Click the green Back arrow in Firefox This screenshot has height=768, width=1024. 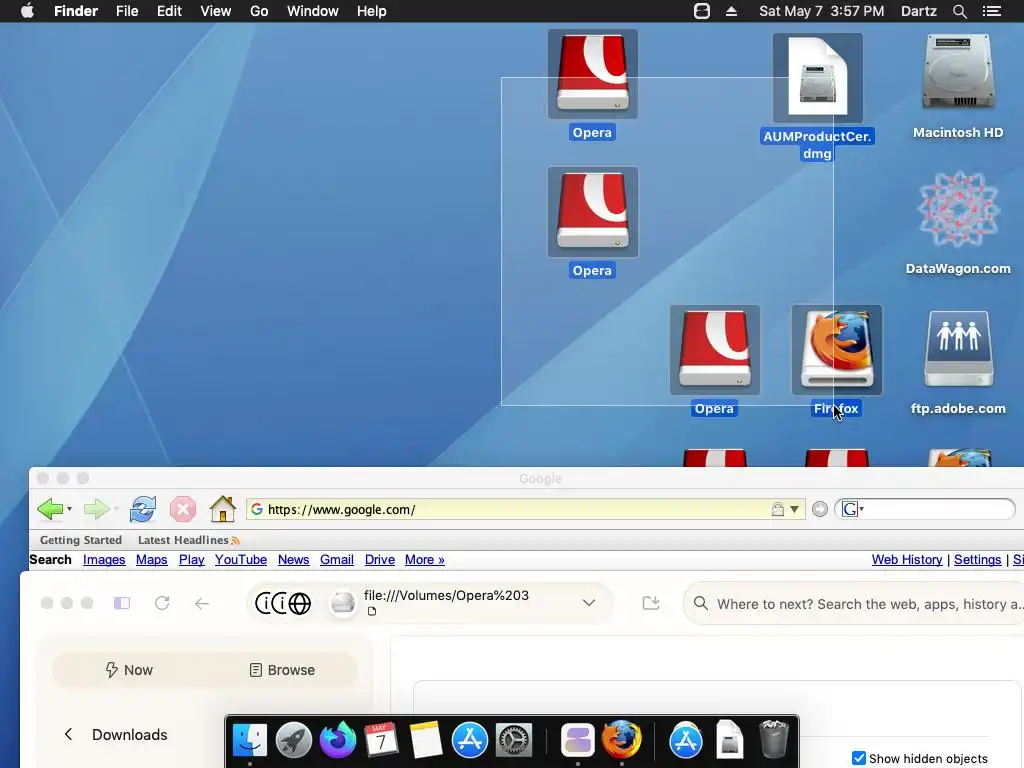point(50,509)
